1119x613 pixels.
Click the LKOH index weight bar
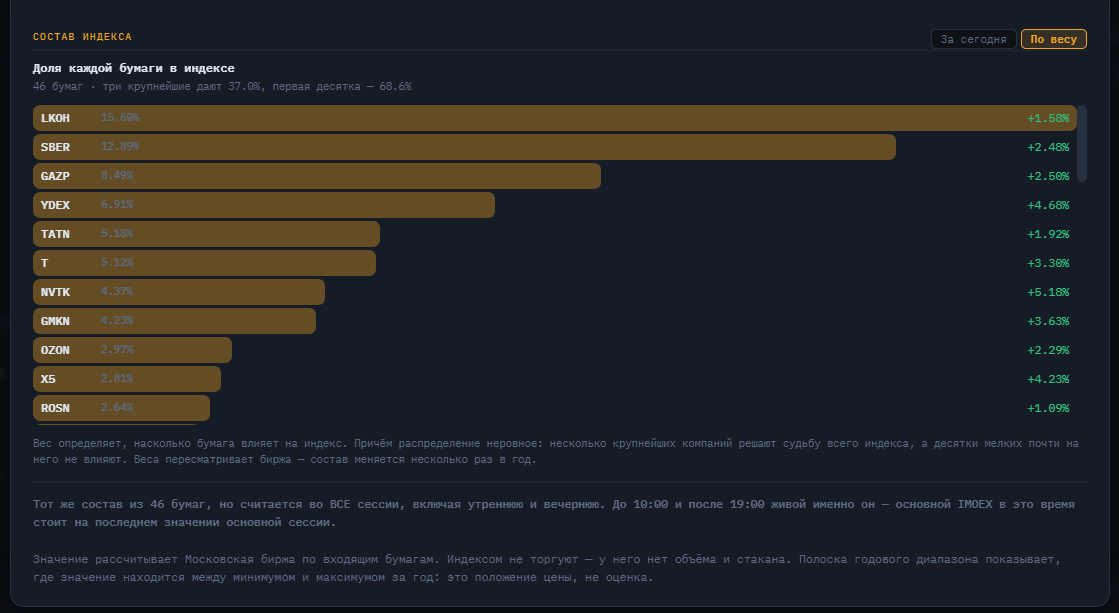555,118
